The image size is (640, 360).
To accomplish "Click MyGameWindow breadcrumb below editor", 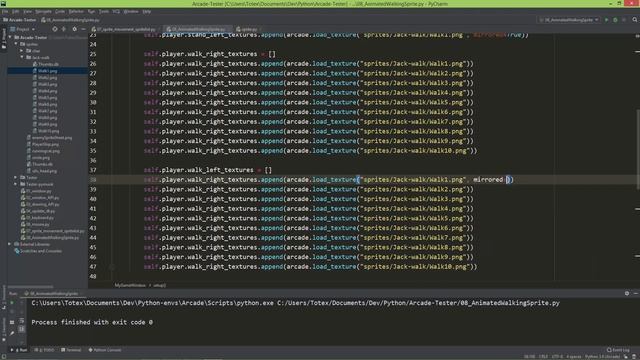I will (x=130, y=285).
